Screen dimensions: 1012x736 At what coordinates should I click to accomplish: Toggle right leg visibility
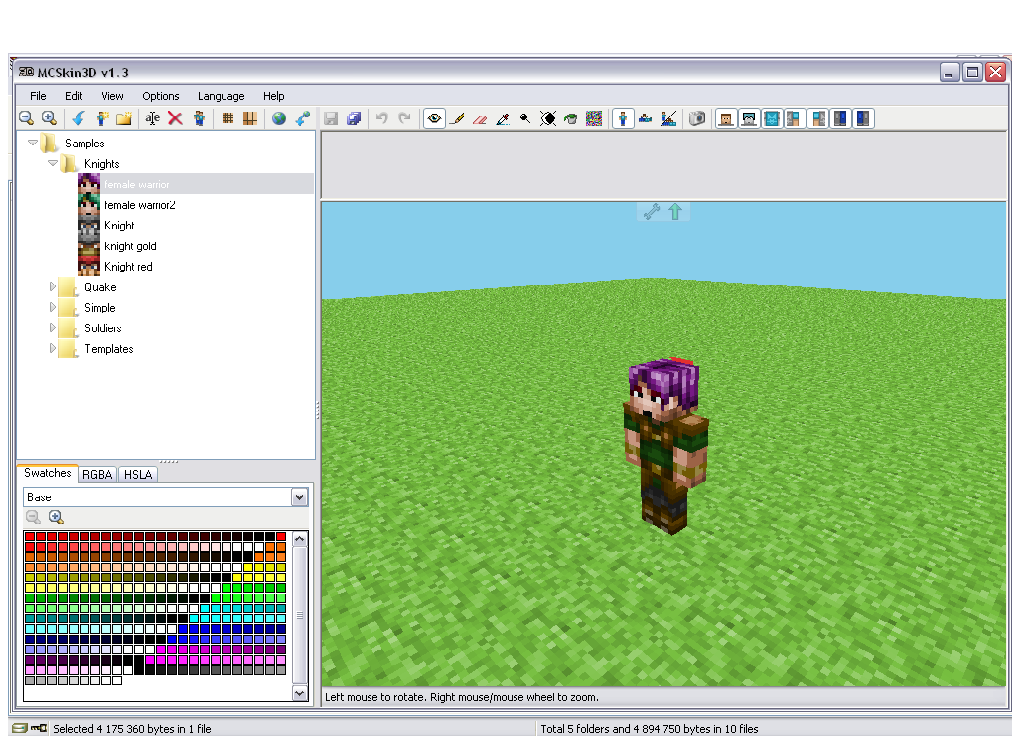click(x=863, y=118)
